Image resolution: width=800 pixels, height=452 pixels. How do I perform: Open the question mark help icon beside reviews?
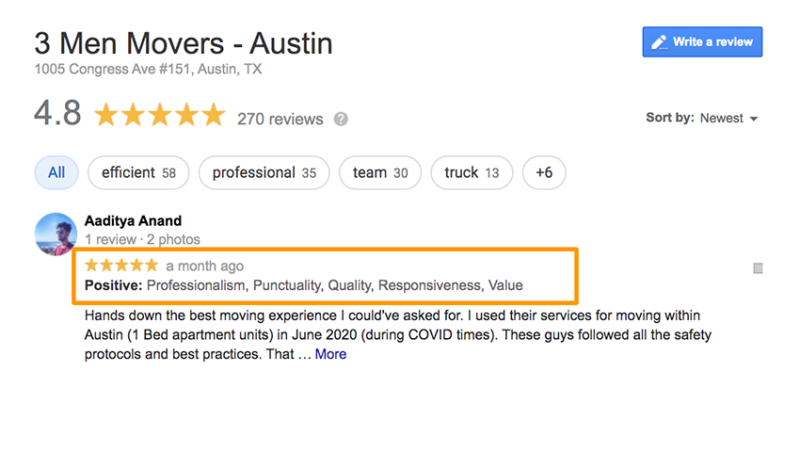pyautogui.click(x=341, y=119)
